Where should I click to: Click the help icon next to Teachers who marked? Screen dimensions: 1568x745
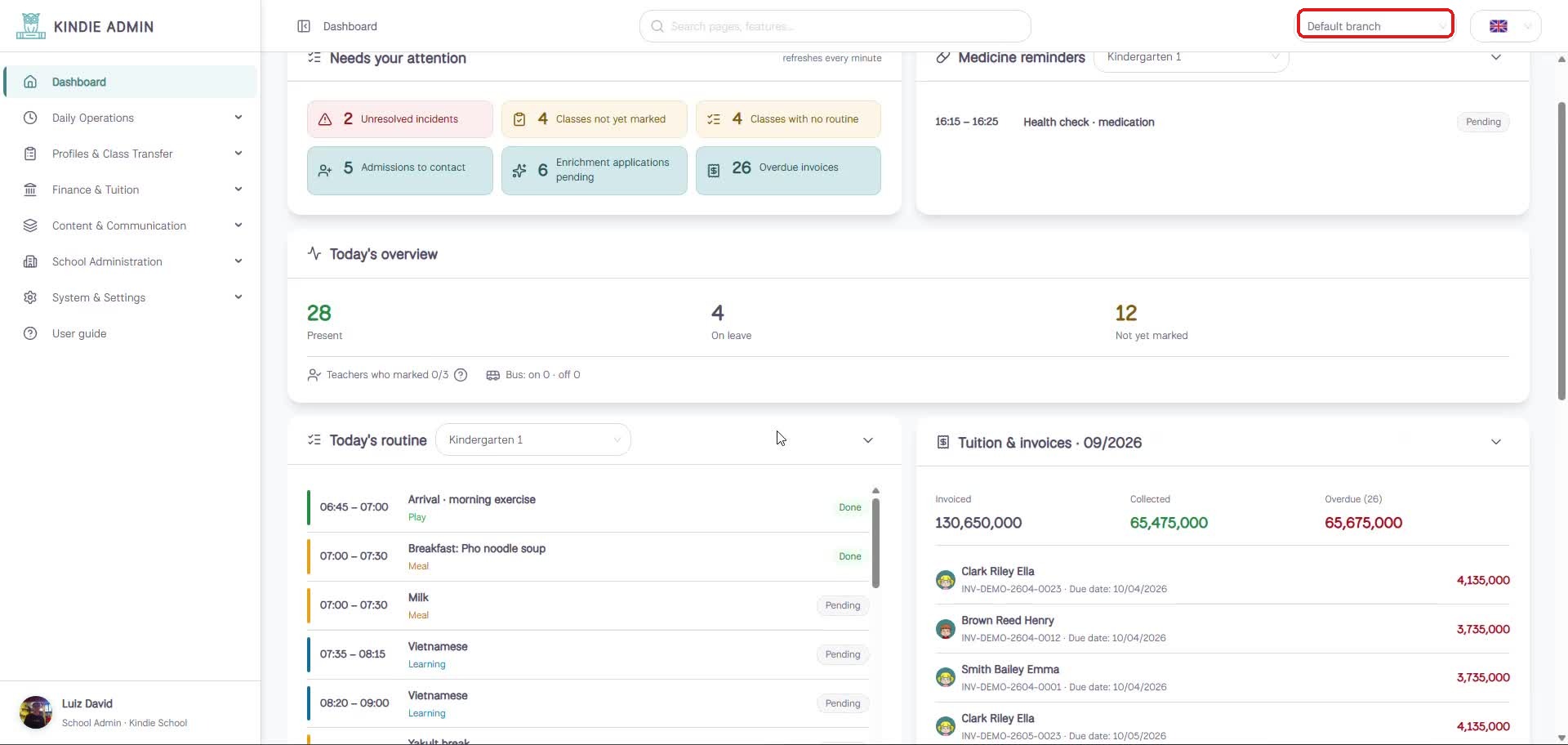coord(461,375)
